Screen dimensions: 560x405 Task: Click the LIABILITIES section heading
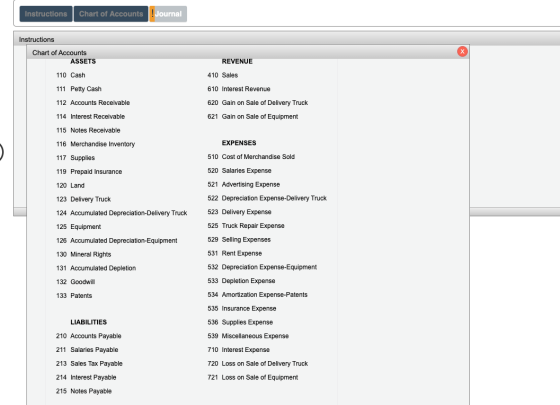89,322
